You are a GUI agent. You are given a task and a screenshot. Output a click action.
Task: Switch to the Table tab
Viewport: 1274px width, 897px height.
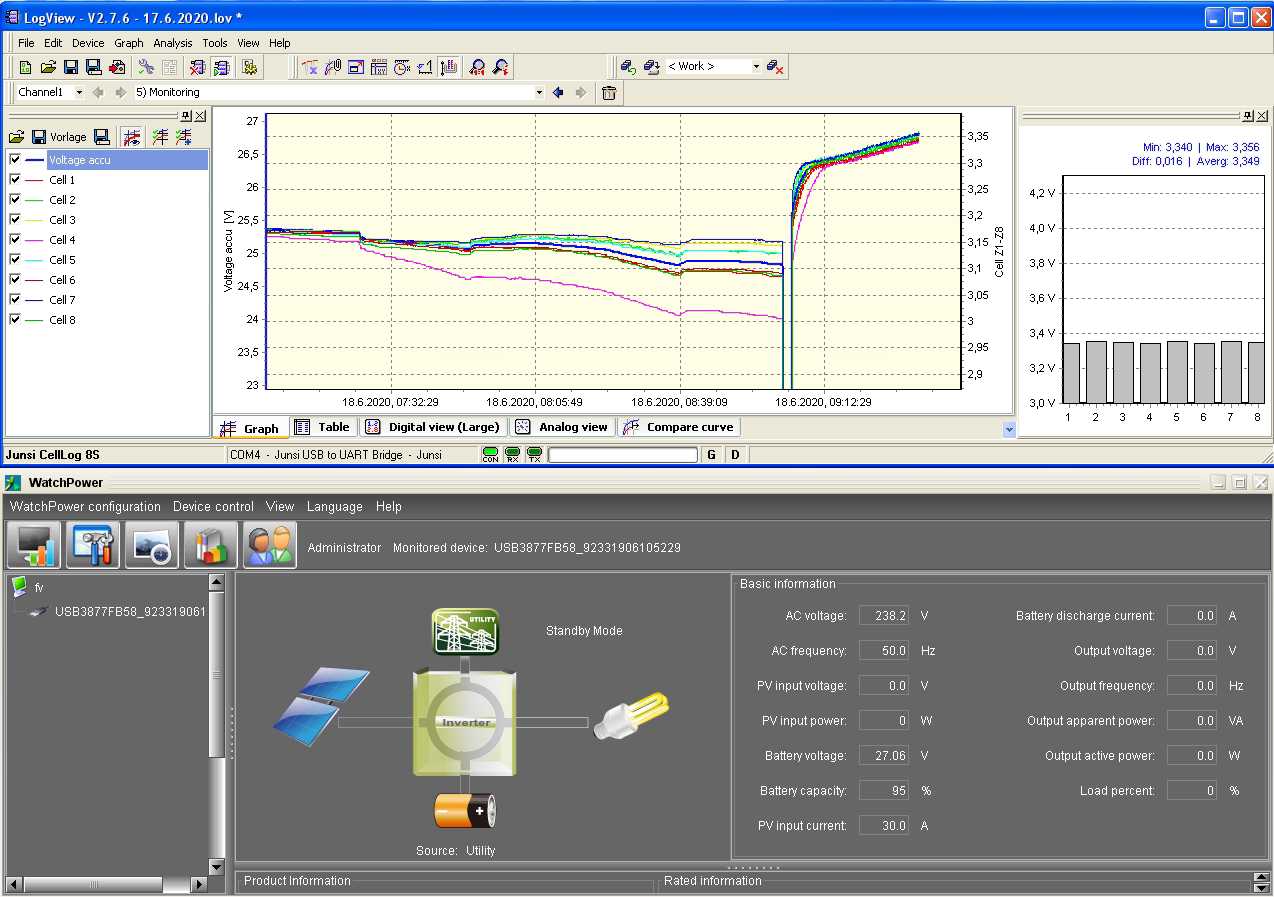point(322,427)
